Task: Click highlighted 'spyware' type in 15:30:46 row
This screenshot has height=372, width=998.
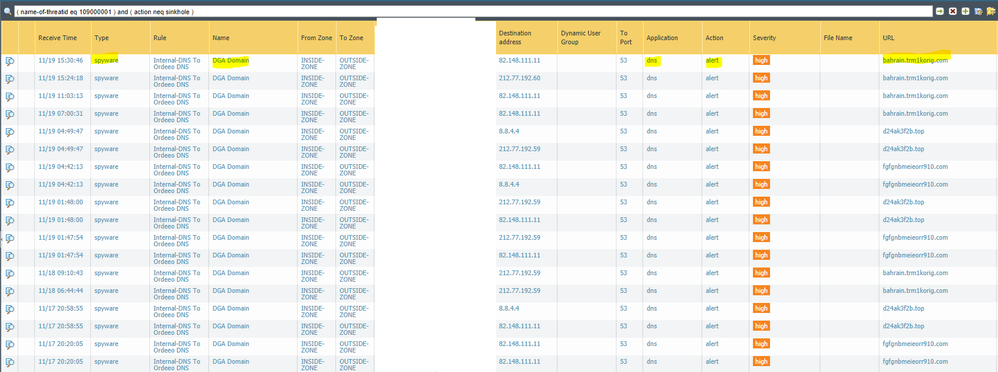Action: tap(106, 60)
